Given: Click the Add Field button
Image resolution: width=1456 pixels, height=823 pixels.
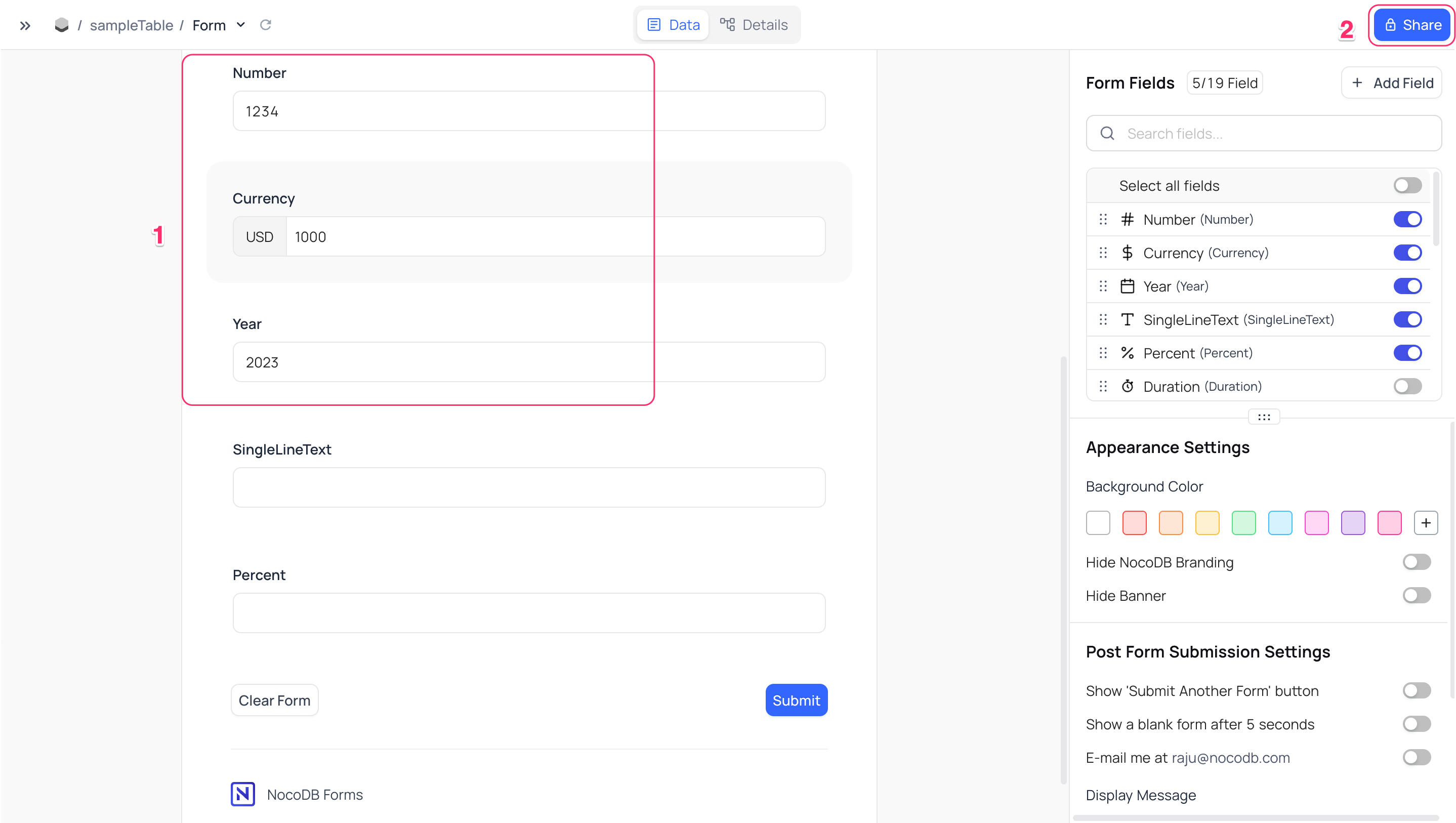Looking at the screenshot, I should [1393, 83].
